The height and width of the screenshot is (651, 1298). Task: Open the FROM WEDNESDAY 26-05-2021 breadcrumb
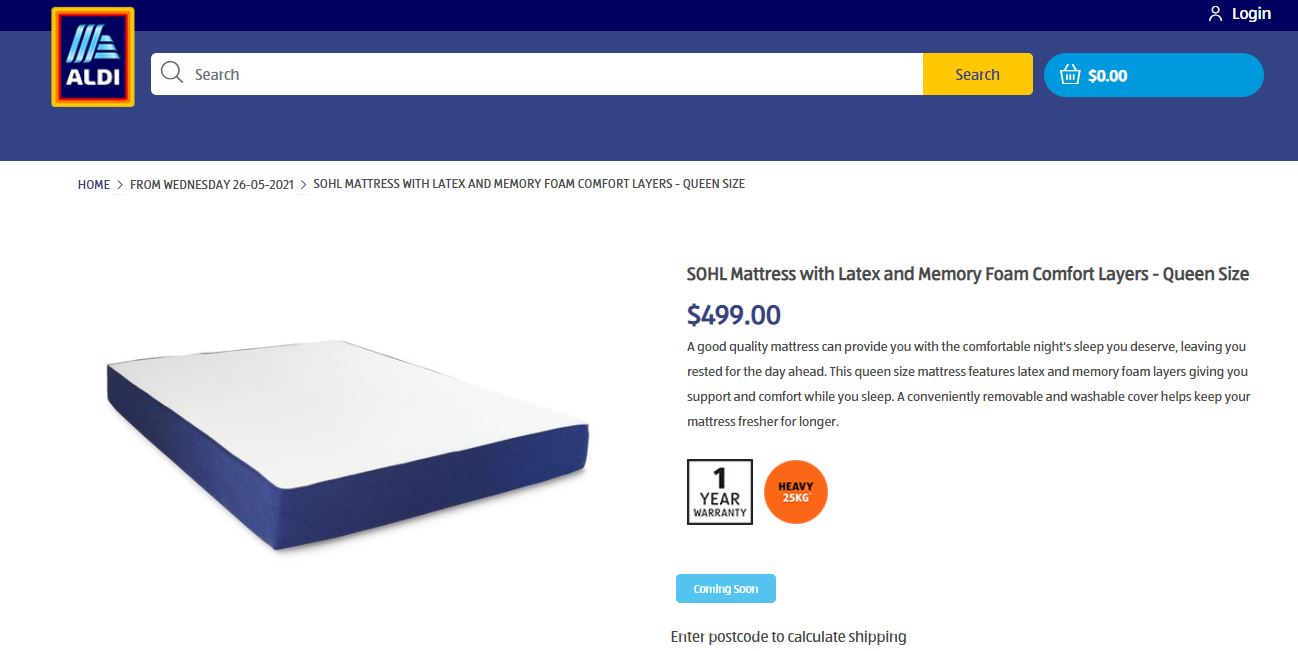pos(210,184)
